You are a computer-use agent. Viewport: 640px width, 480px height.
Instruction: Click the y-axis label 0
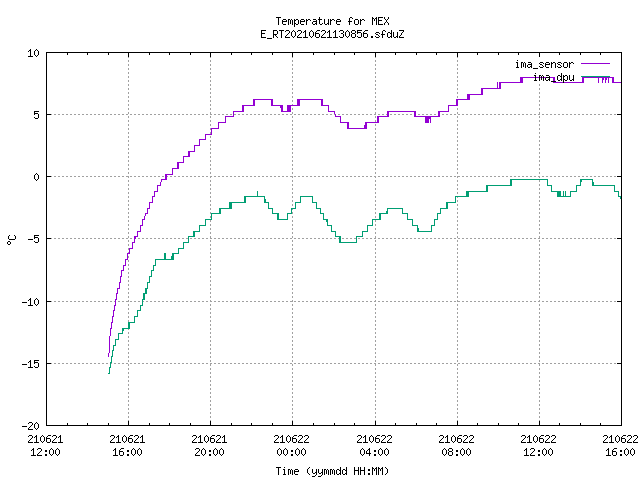coord(36,177)
